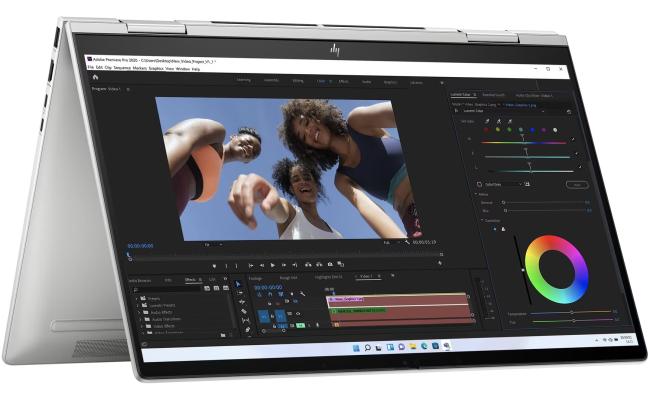Pick HSL remove color eyedropper

(510, 121)
